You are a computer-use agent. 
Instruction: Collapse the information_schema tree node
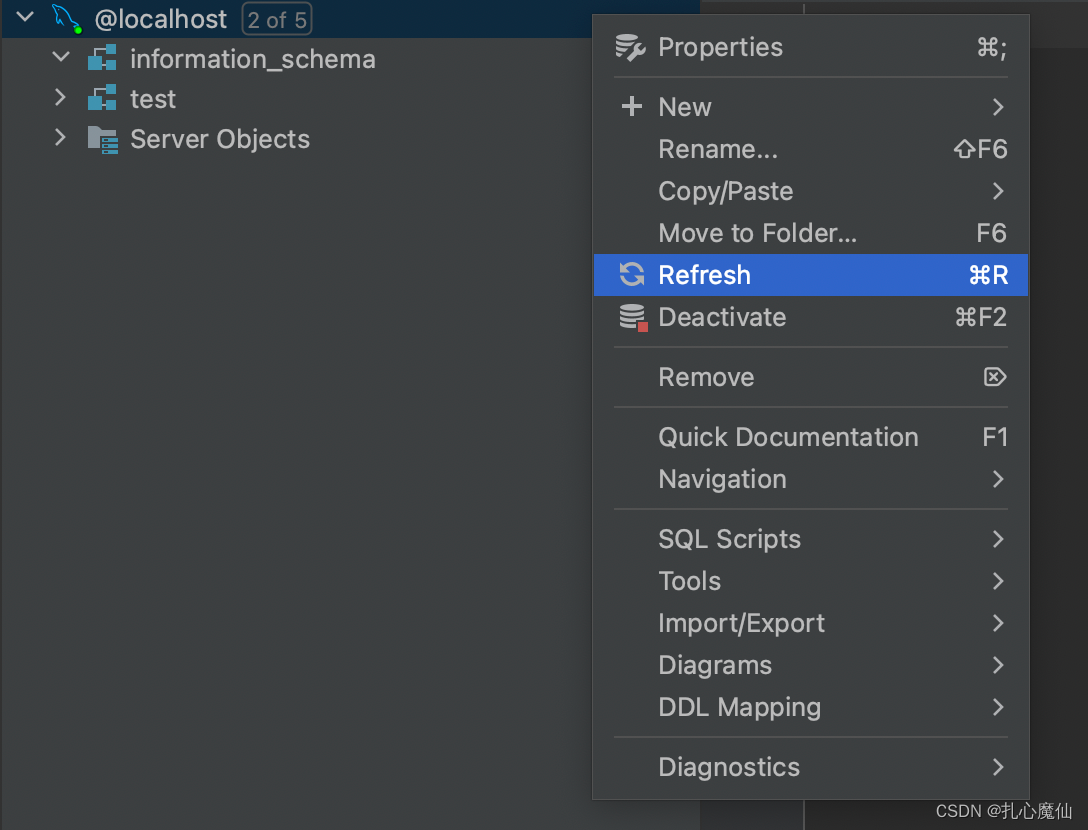pos(61,58)
